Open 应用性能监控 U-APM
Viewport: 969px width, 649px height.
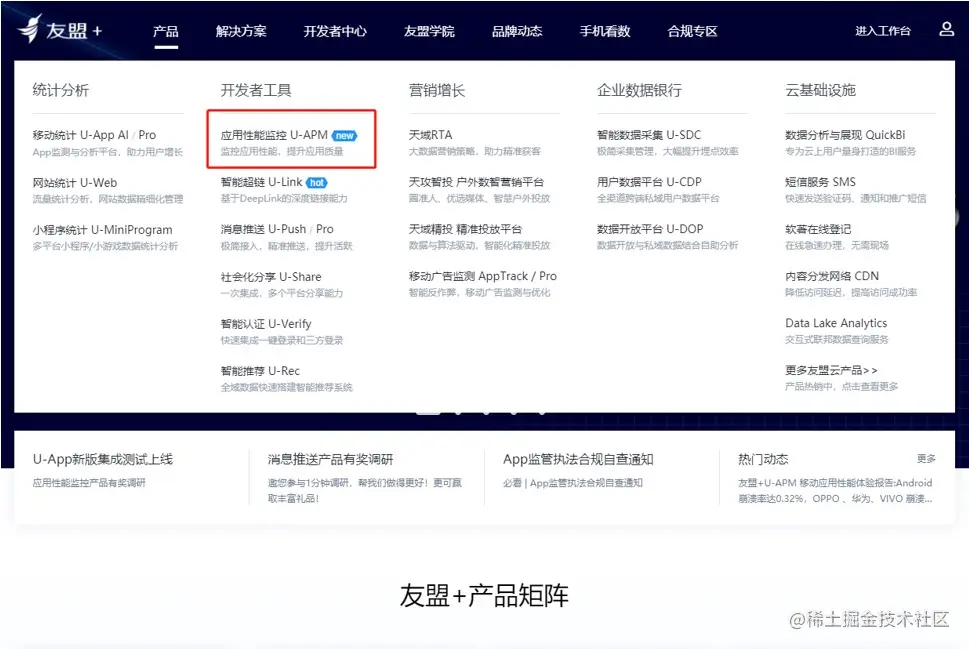point(274,135)
